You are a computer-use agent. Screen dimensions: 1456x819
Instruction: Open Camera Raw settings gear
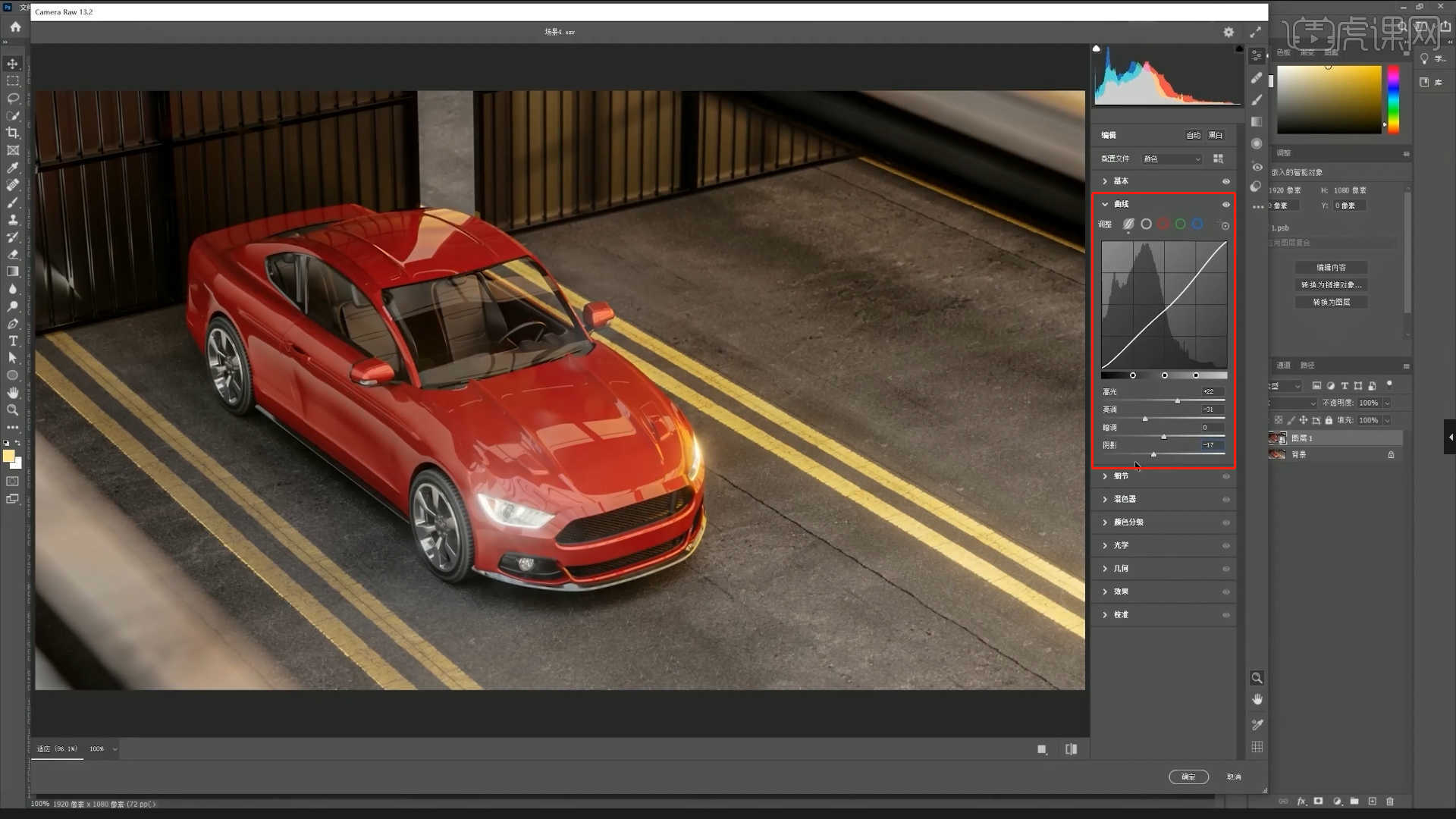point(1228,32)
